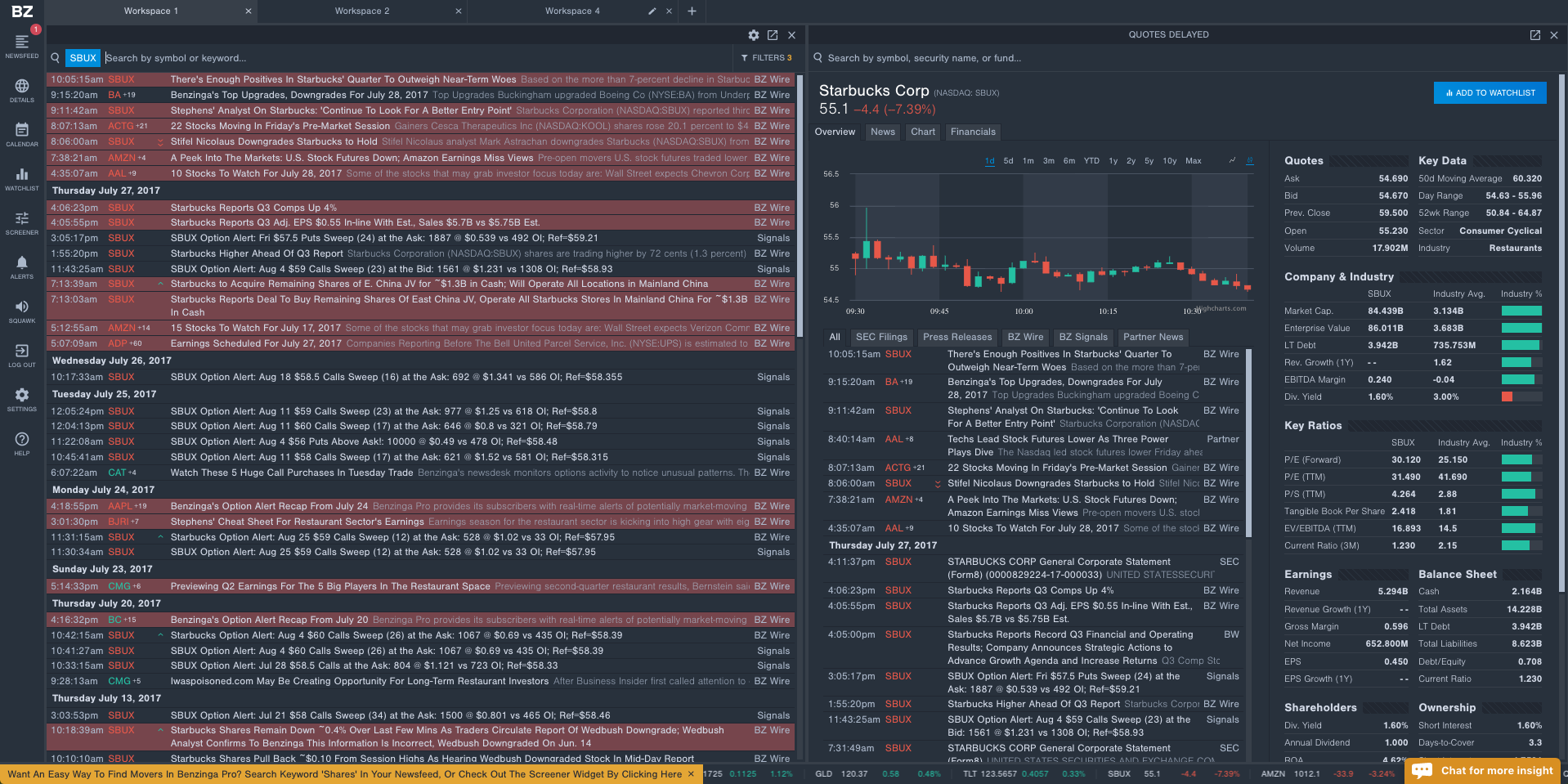1568x784 pixels.
Task: Collapse the Wedbush Downgrade story
Action: (160, 730)
